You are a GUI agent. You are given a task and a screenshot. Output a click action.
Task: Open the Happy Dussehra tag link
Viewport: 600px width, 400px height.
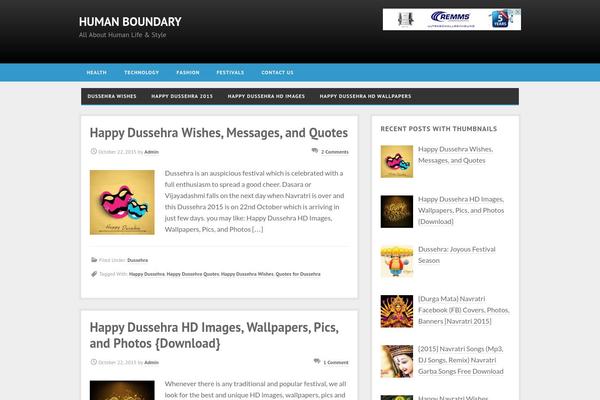coord(147,274)
